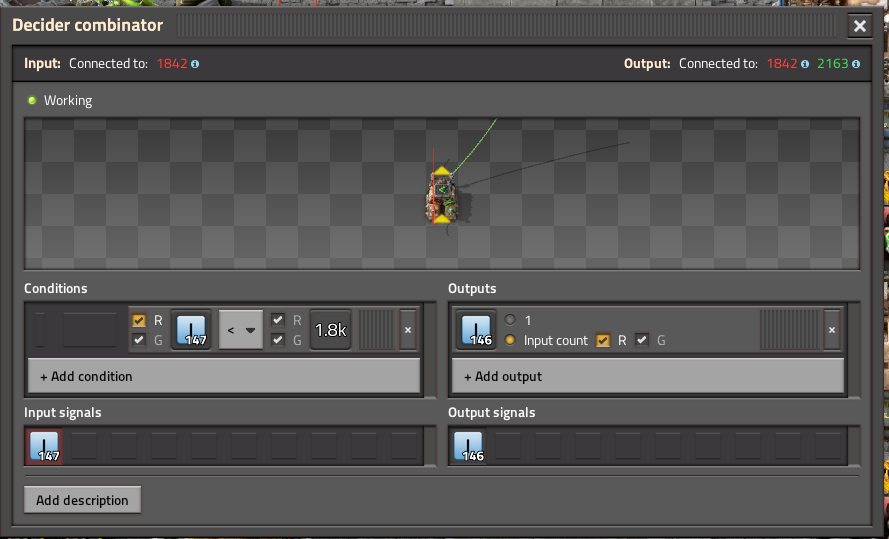Click the output signal icon in Outputs

[x=475, y=330]
